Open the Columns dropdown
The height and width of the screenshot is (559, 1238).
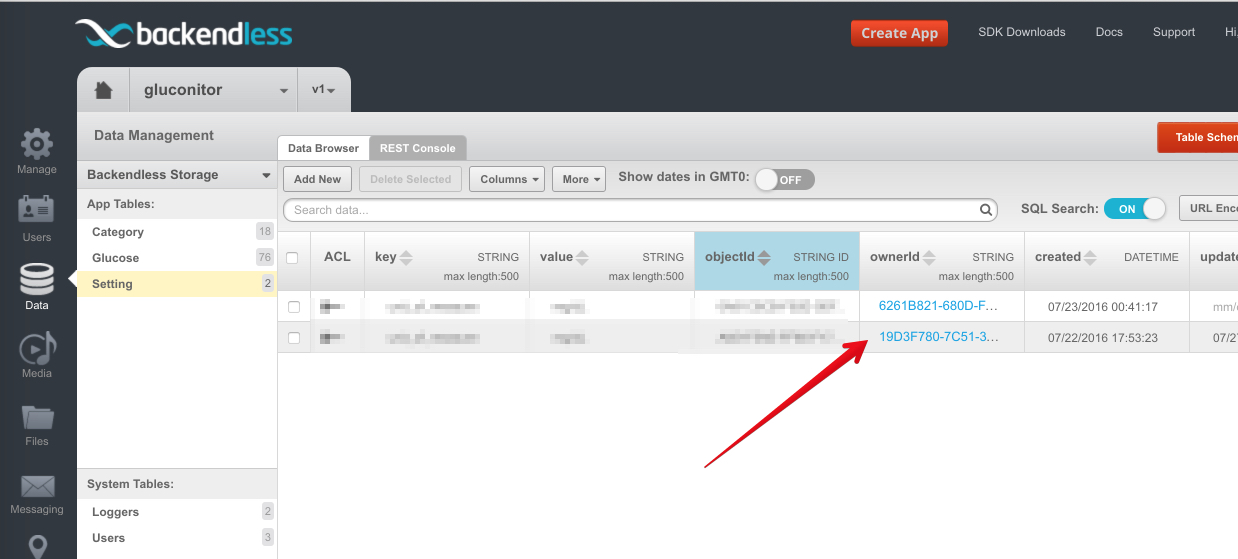point(507,179)
